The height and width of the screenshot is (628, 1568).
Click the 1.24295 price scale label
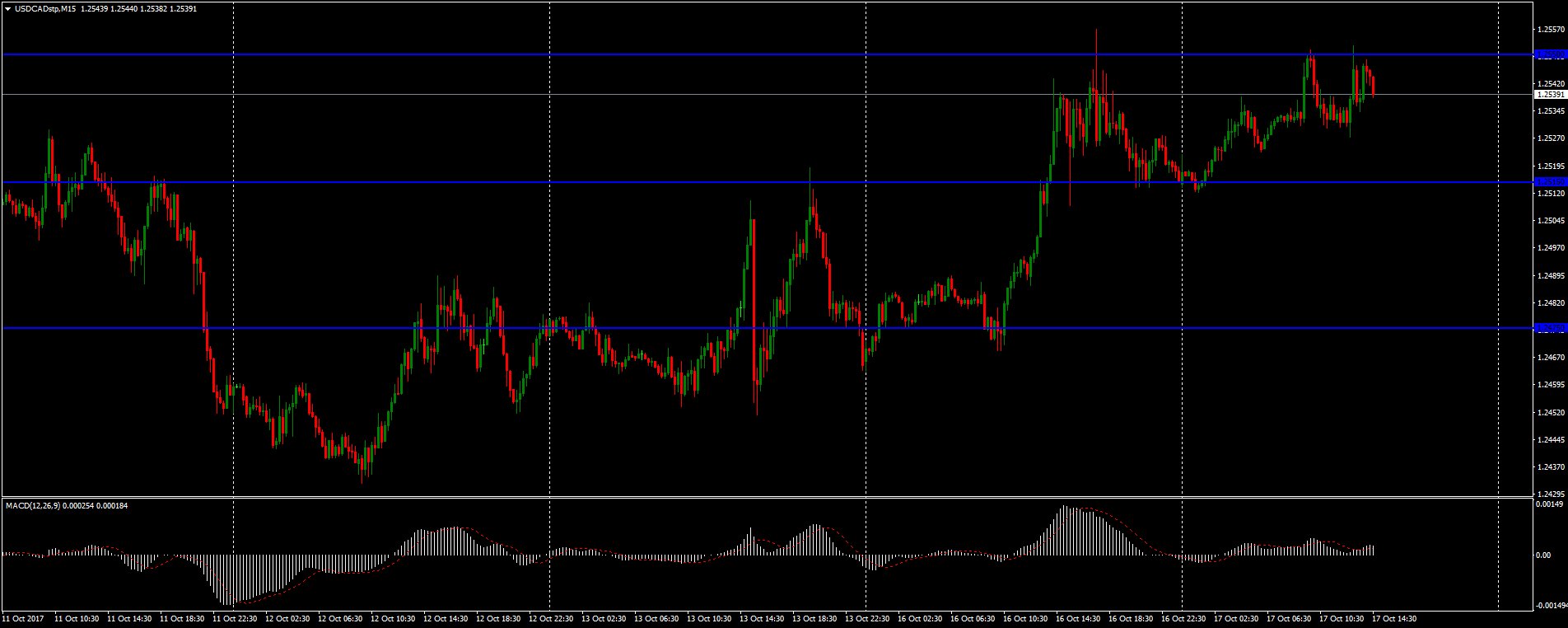pos(1551,494)
